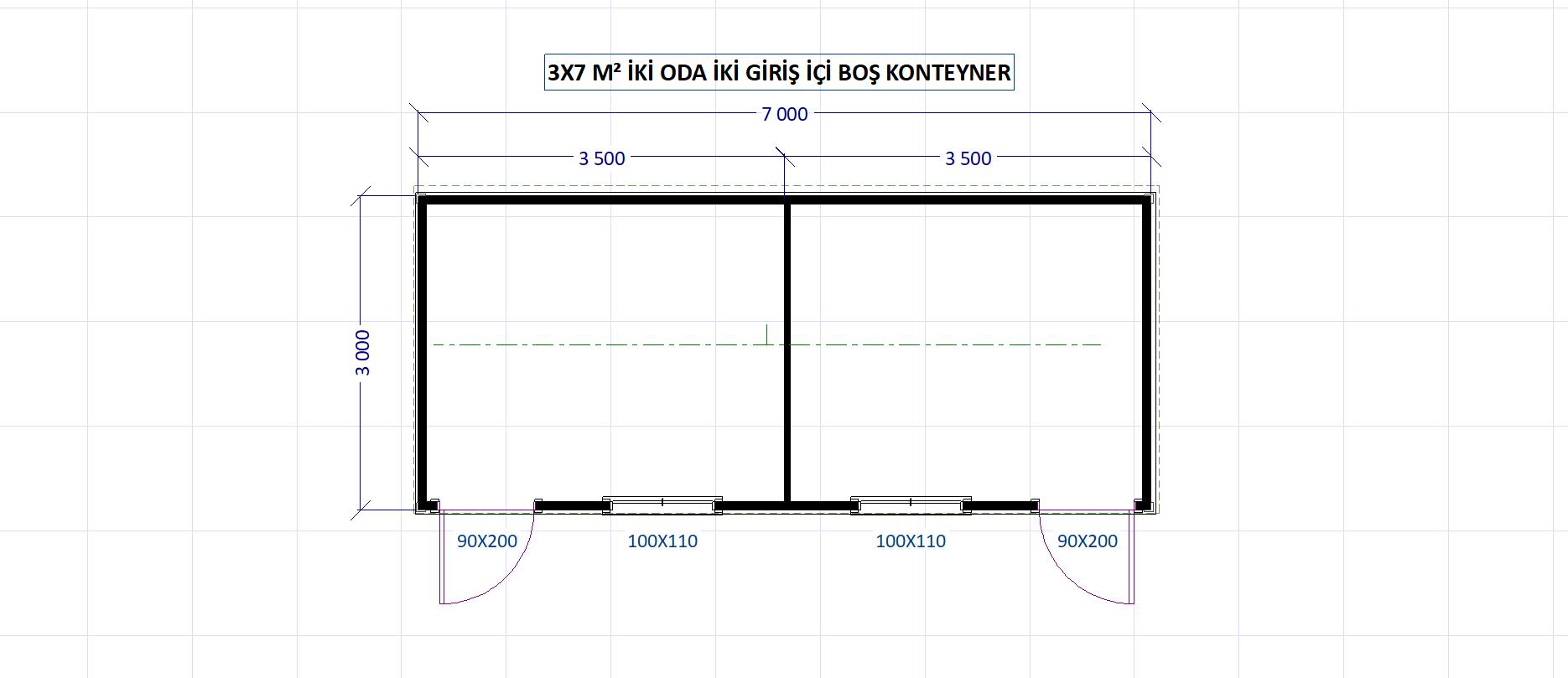Pick the left window symbol in wall

[x=662, y=504]
